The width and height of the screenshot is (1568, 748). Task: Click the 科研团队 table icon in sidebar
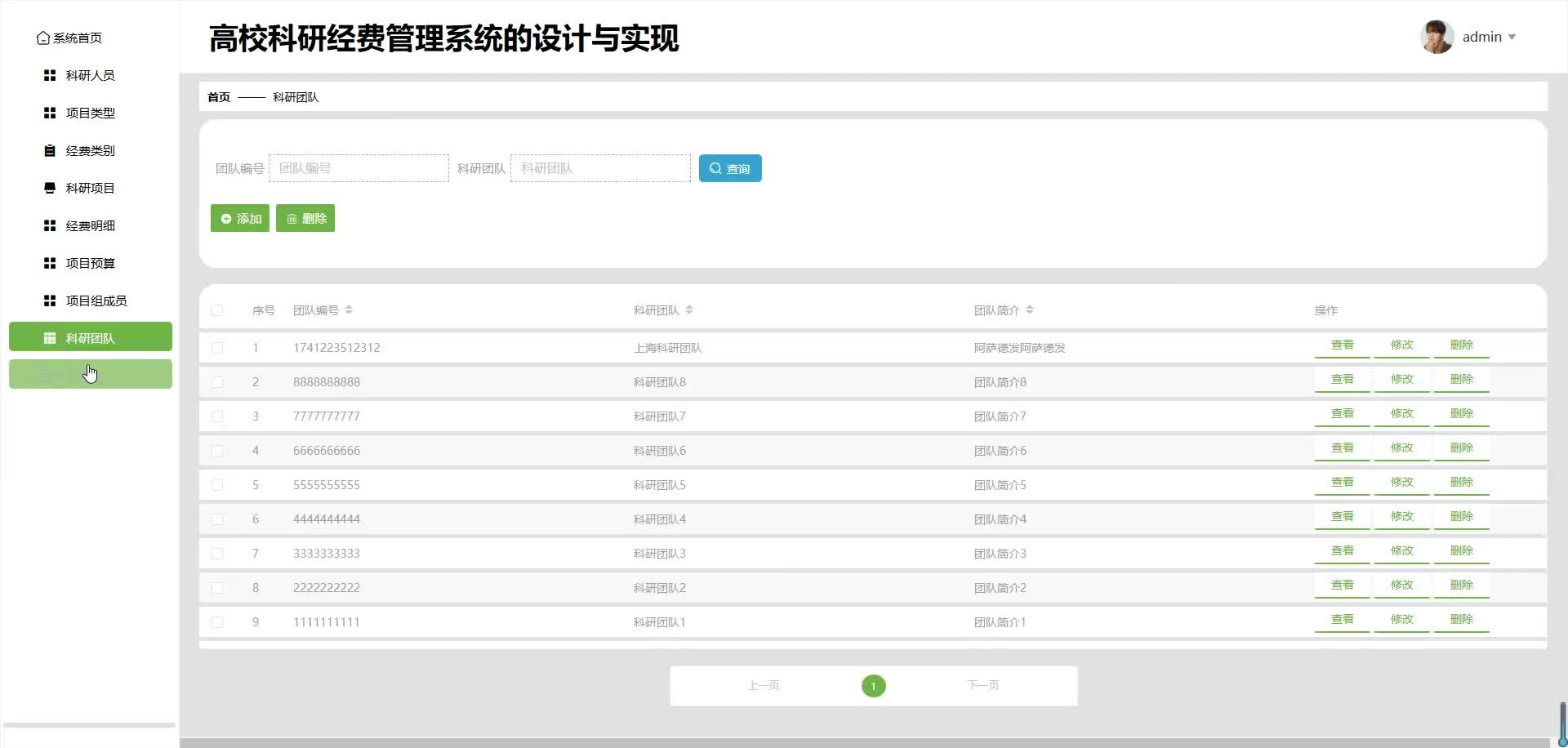[50, 338]
